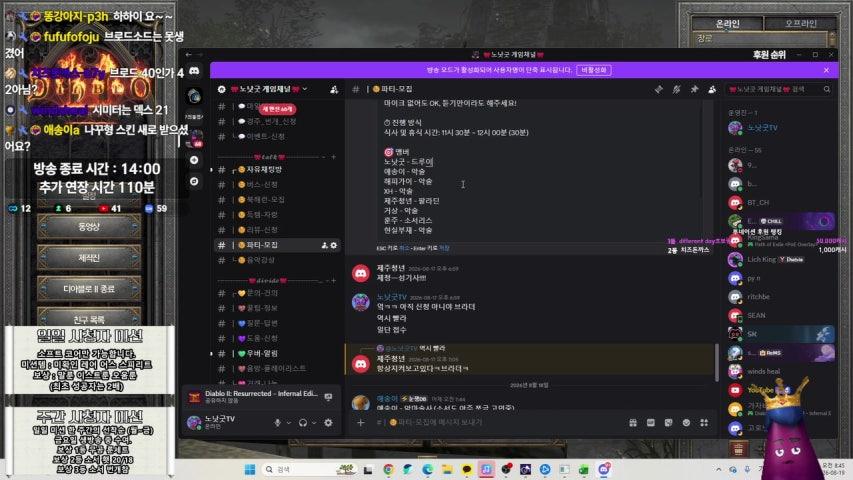This screenshot has width=853, height=480.
Task: Open member winds heal in member list
Action: coord(781,371)
